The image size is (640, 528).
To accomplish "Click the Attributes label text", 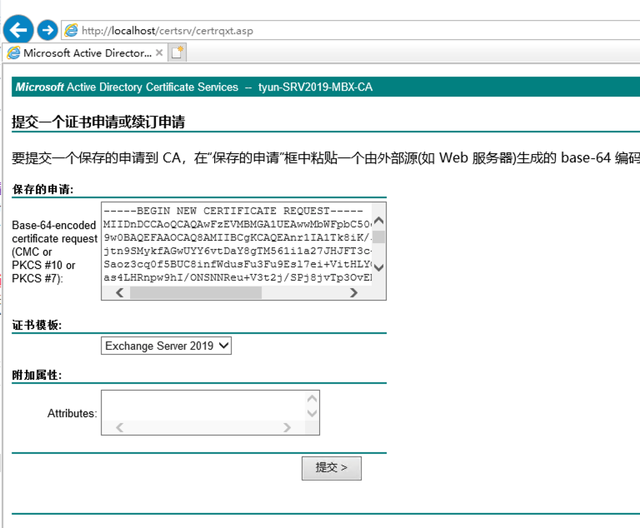I will click(x=72, y=413).
